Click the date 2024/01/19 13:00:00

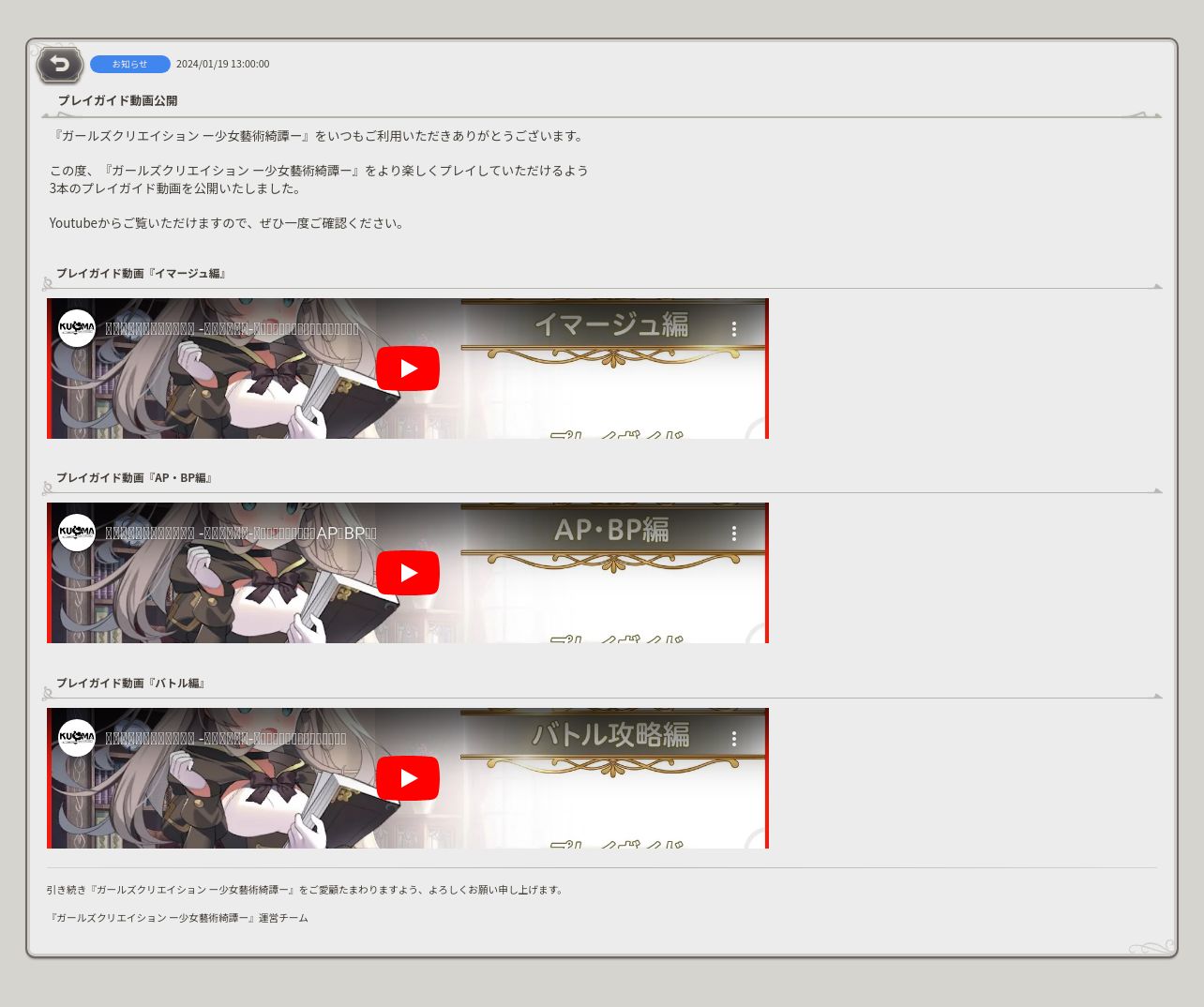pyautogui.click(x=222, y=64)
